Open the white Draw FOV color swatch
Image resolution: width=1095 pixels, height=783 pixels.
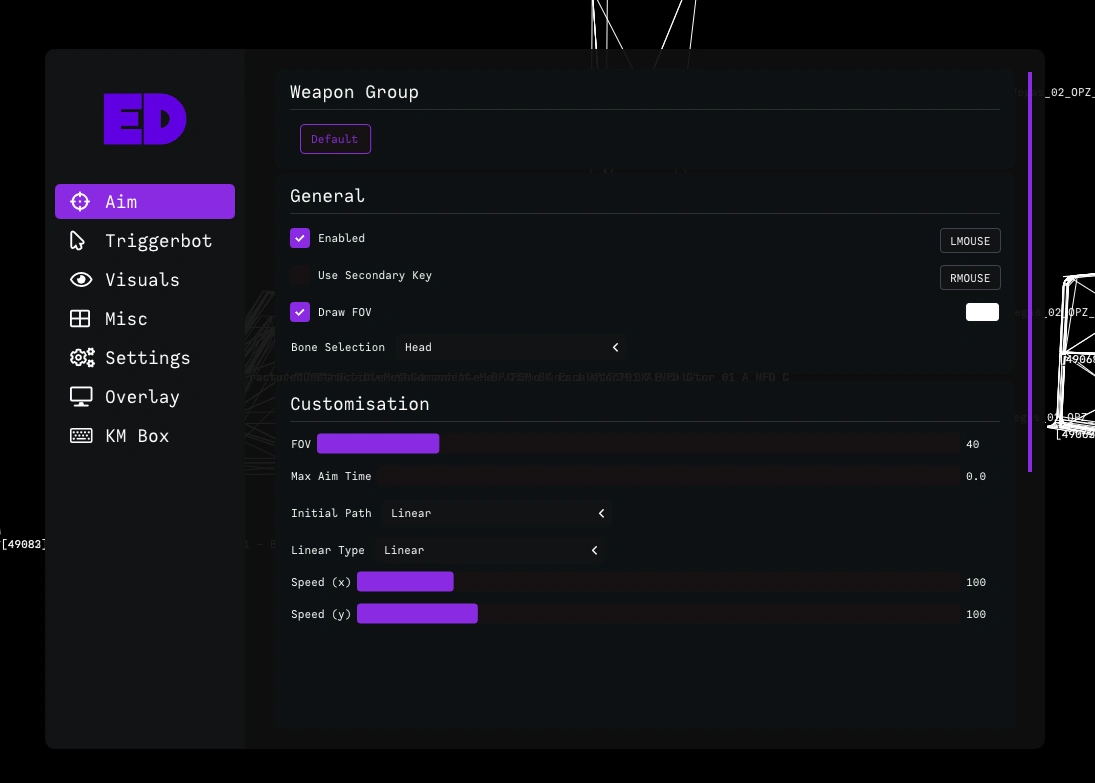tap(982, 312)
